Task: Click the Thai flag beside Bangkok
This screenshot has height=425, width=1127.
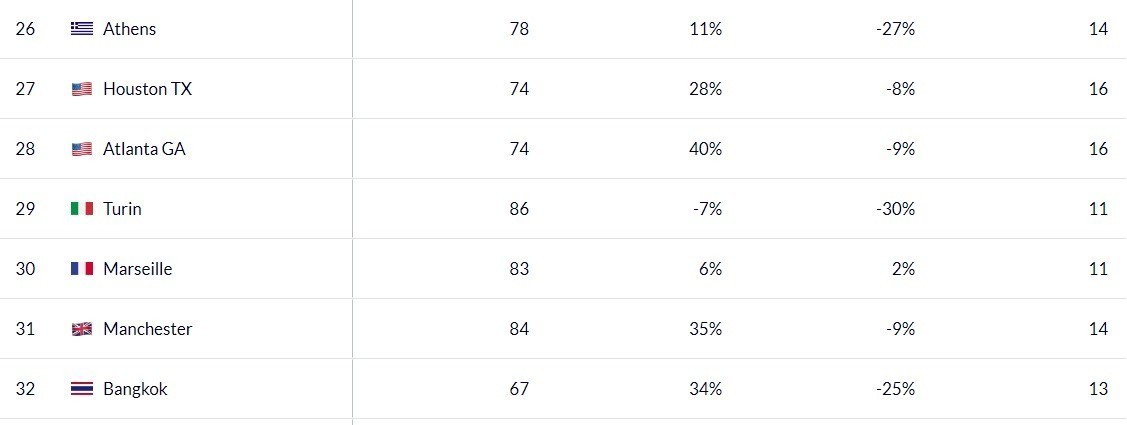Action: tap(82, 389)
